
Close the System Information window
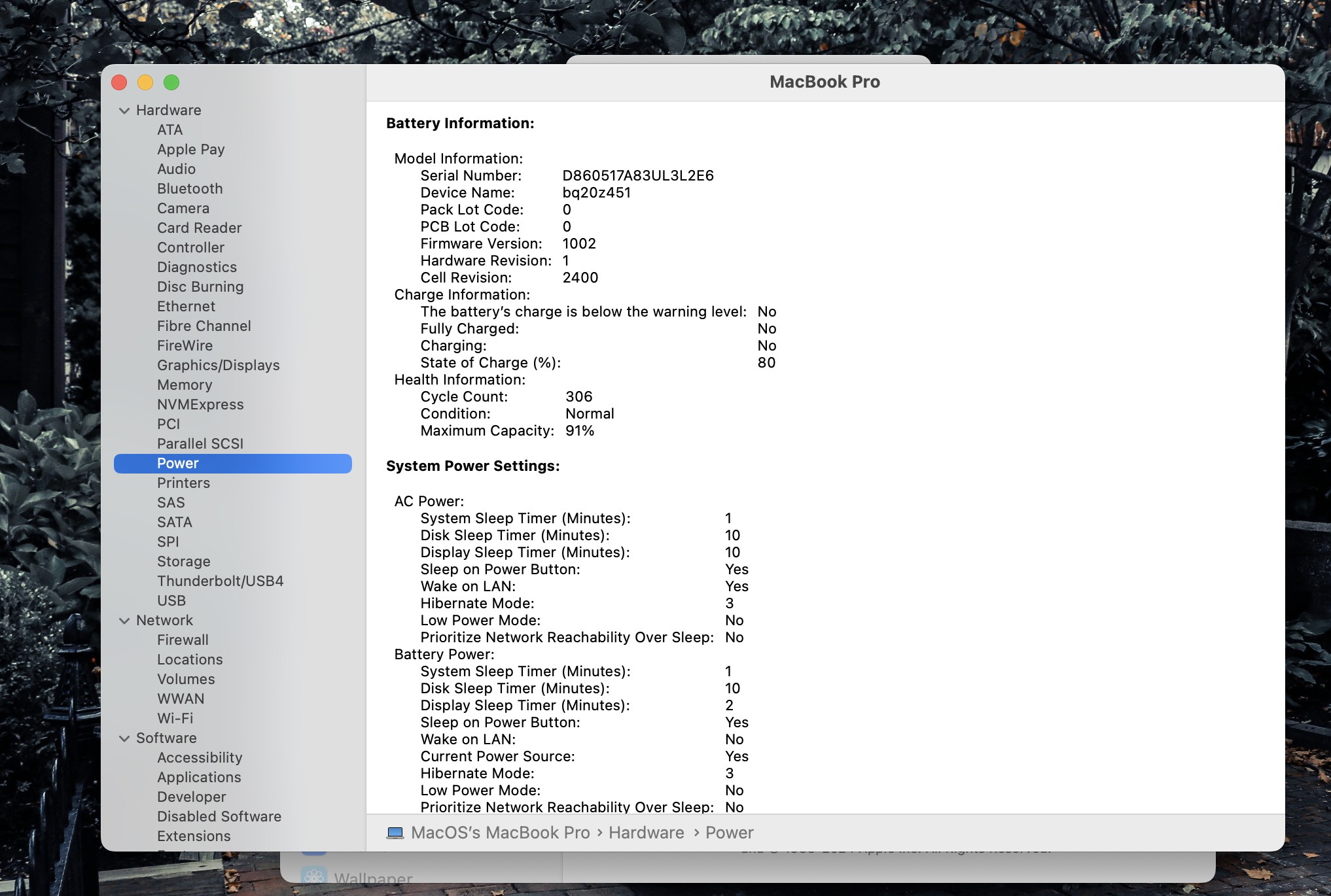point(119,82)
